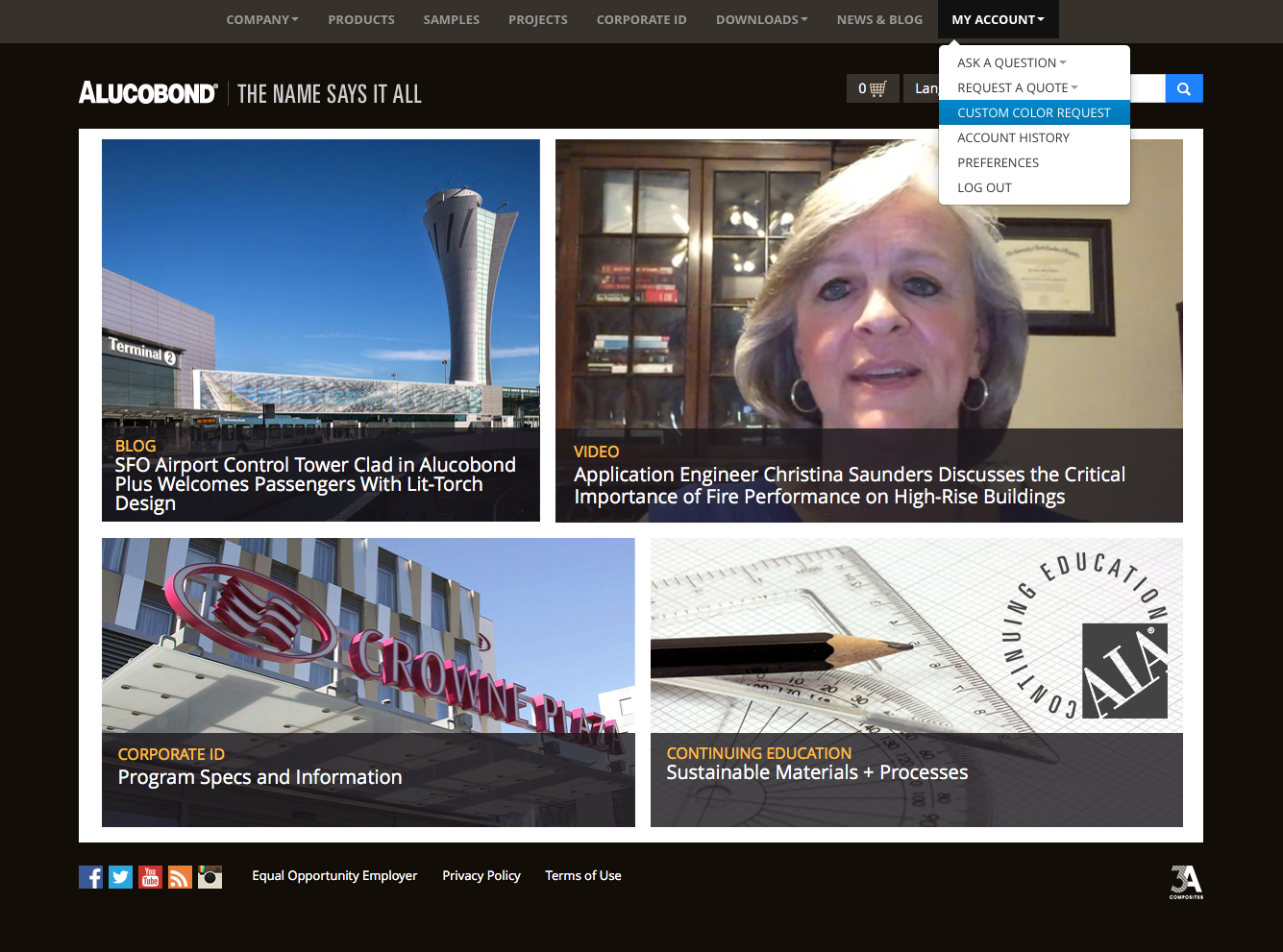
Task: Open the Privacy Policy link
Action: click(481, 876)
